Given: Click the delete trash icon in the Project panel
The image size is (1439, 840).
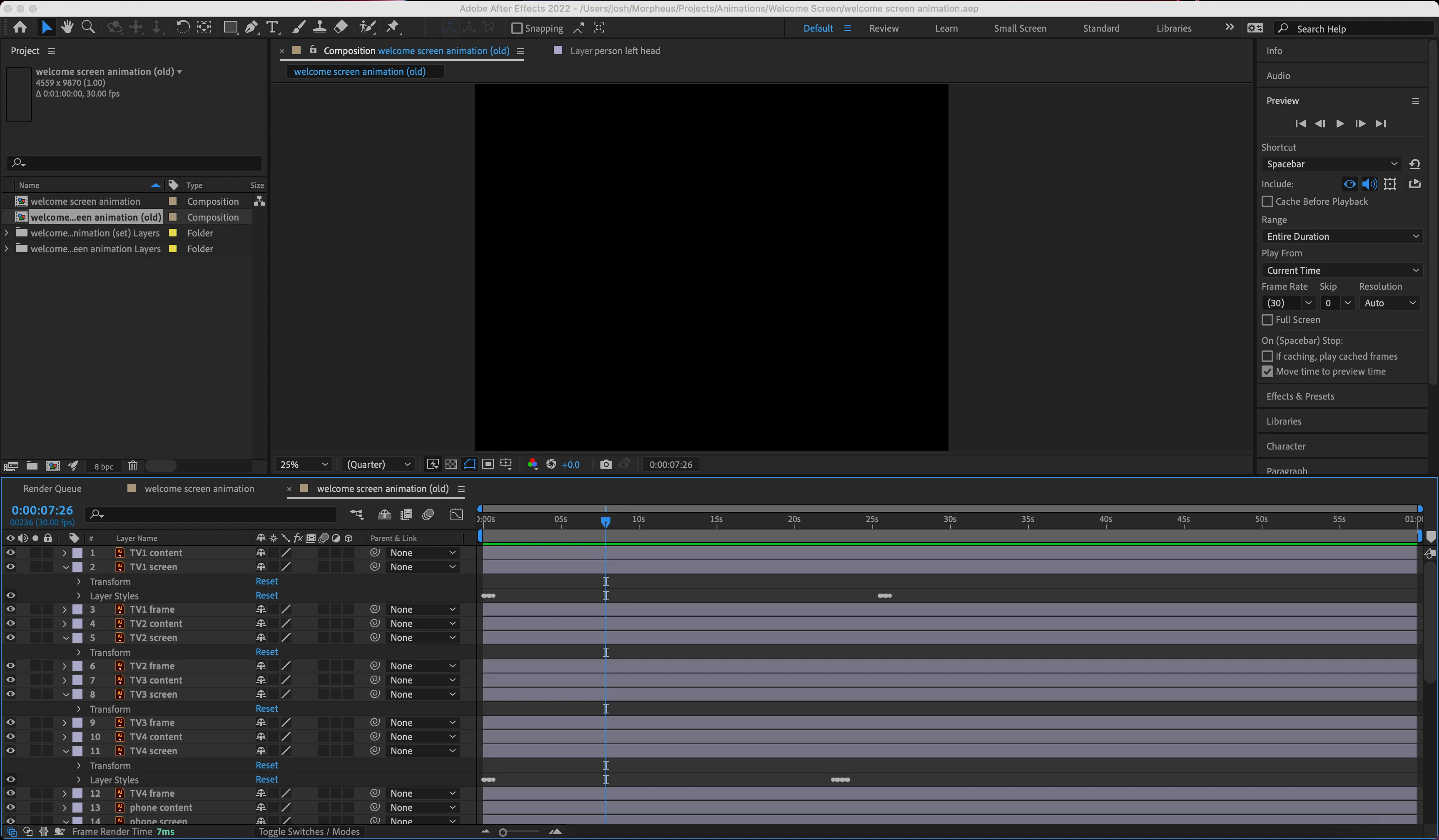Looking at the screenshot, I should pyautogui.click(x=132, y=466).
